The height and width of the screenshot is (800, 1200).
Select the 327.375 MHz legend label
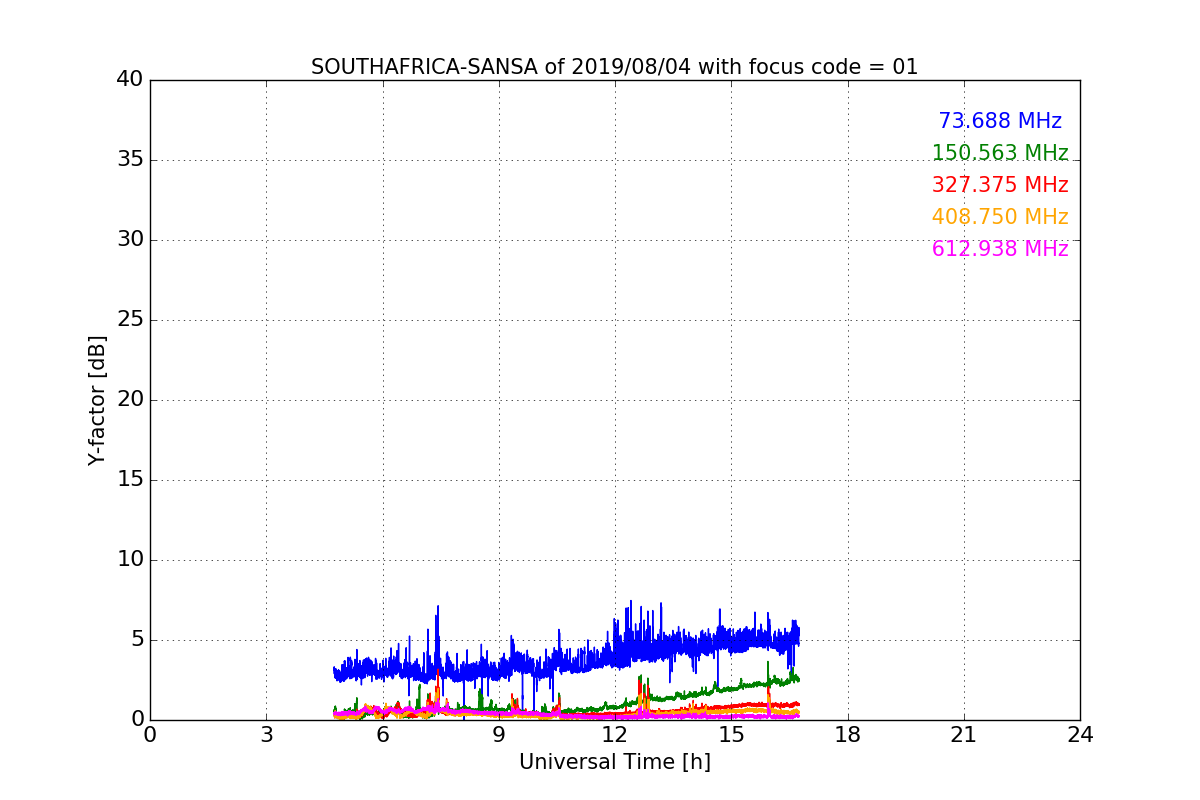(x=1000, y=185)
